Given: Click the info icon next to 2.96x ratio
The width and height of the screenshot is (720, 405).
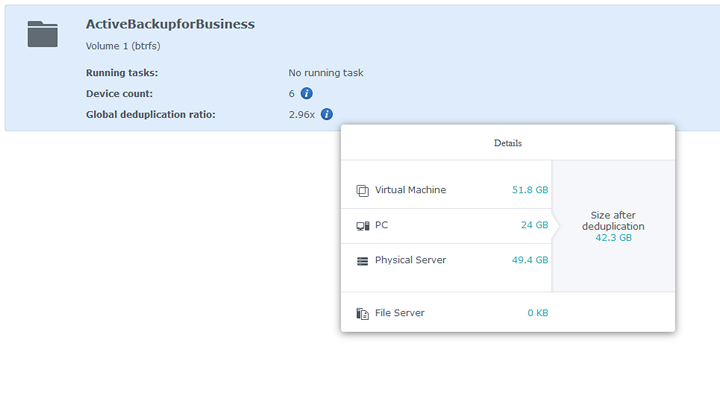Looking at the screenshot, I should coord(327,114).
